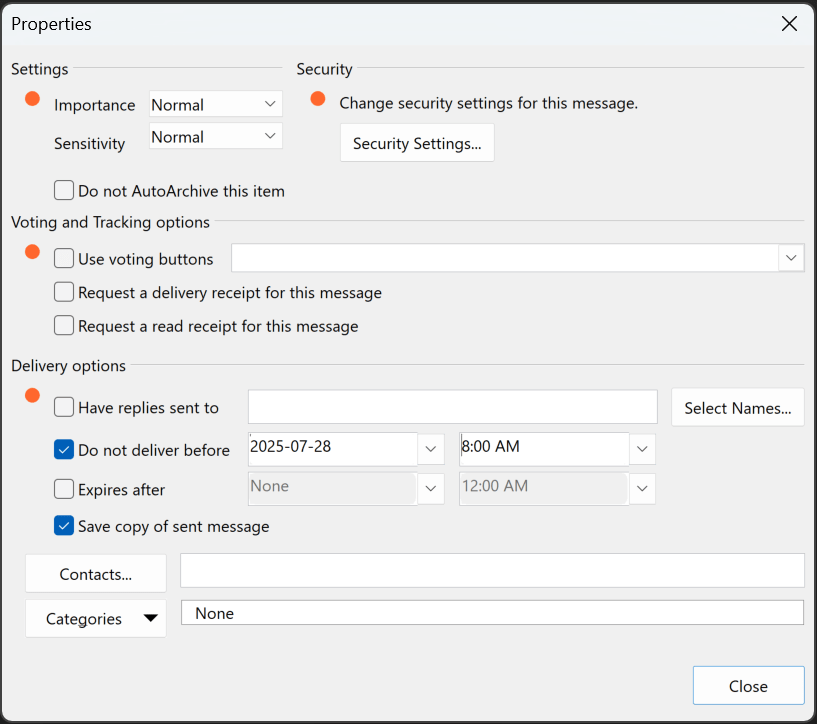Click the Have replies sent to field
The width and height of the screenshot is (817, 724).
(x=452, y=408)
